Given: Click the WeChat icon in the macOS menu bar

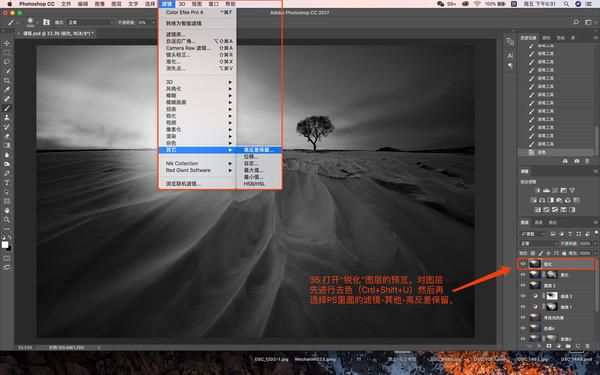Looking at the screenshot, I should pos(440,4).
